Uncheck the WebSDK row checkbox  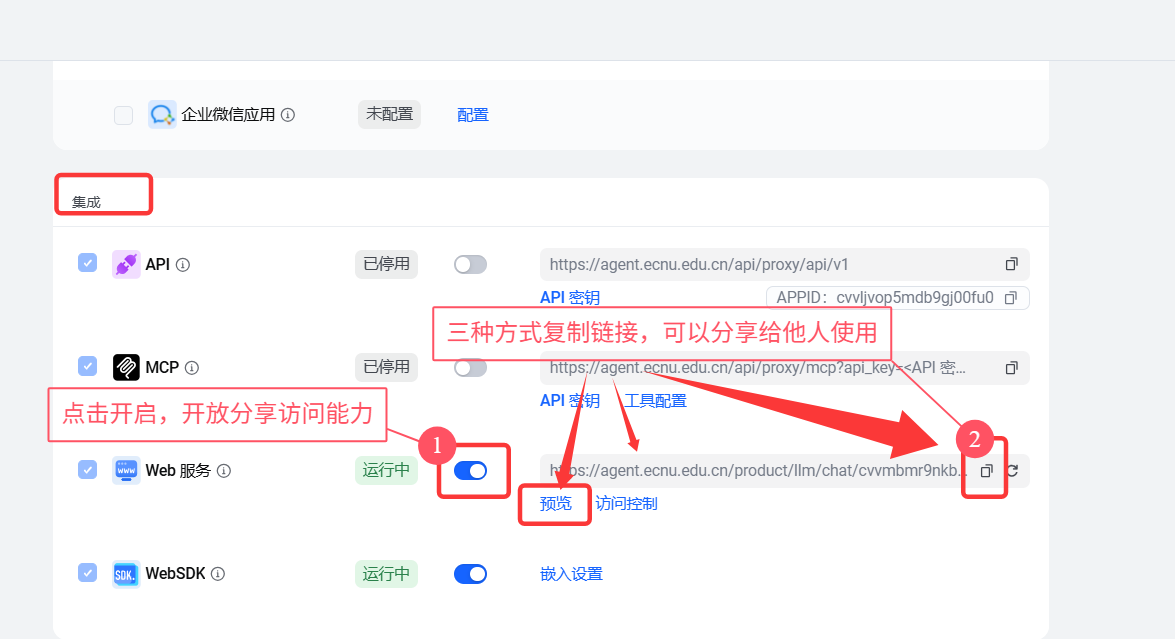pos(87,573)
